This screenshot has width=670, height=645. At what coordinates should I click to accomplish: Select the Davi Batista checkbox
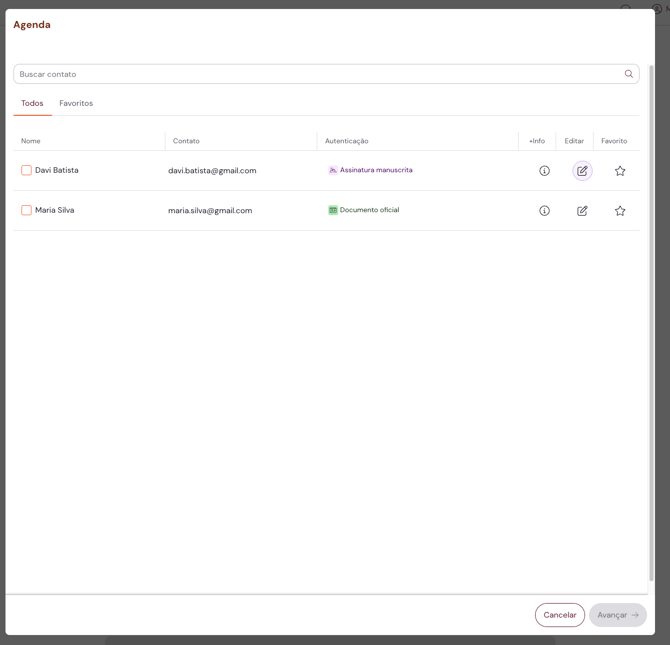click(x=26, y=170)
